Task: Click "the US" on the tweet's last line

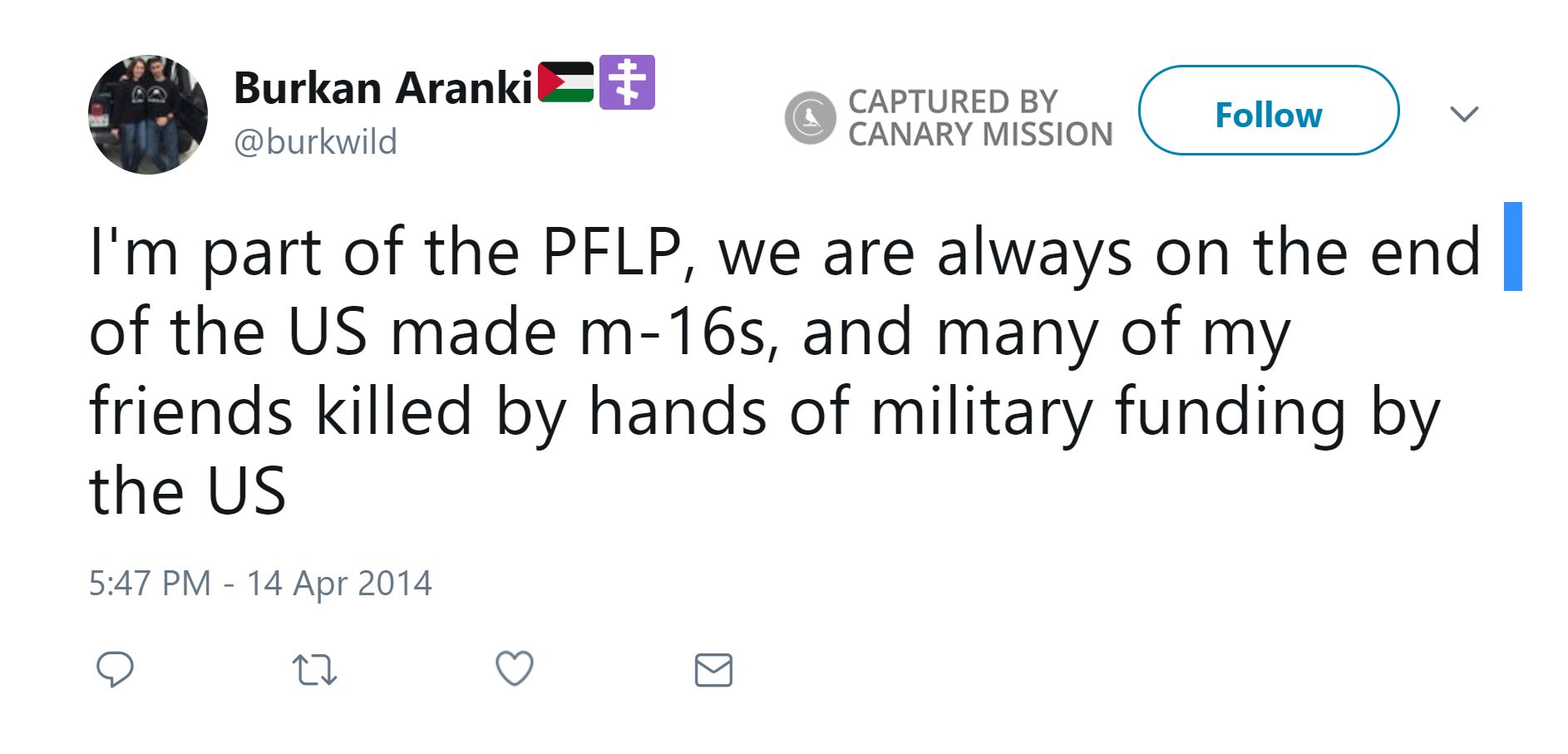Action: coord(188,490)
